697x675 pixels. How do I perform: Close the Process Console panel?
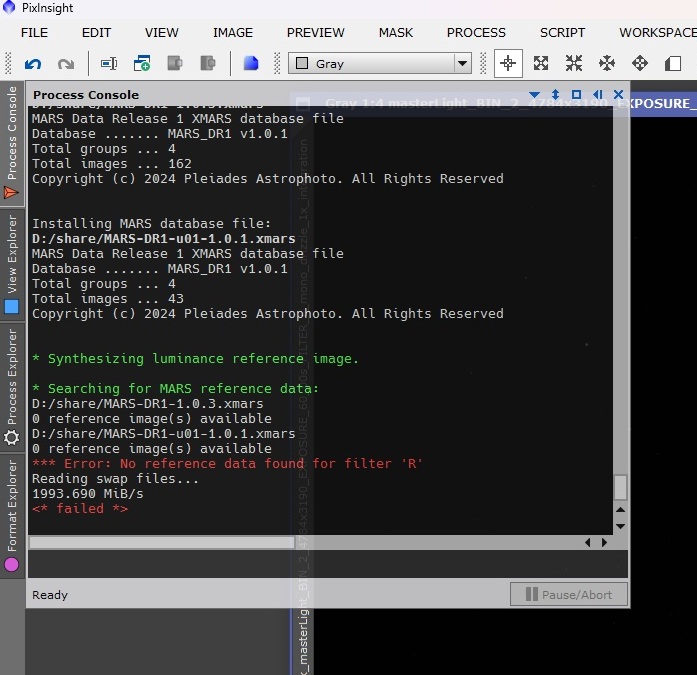click(618, 95)
